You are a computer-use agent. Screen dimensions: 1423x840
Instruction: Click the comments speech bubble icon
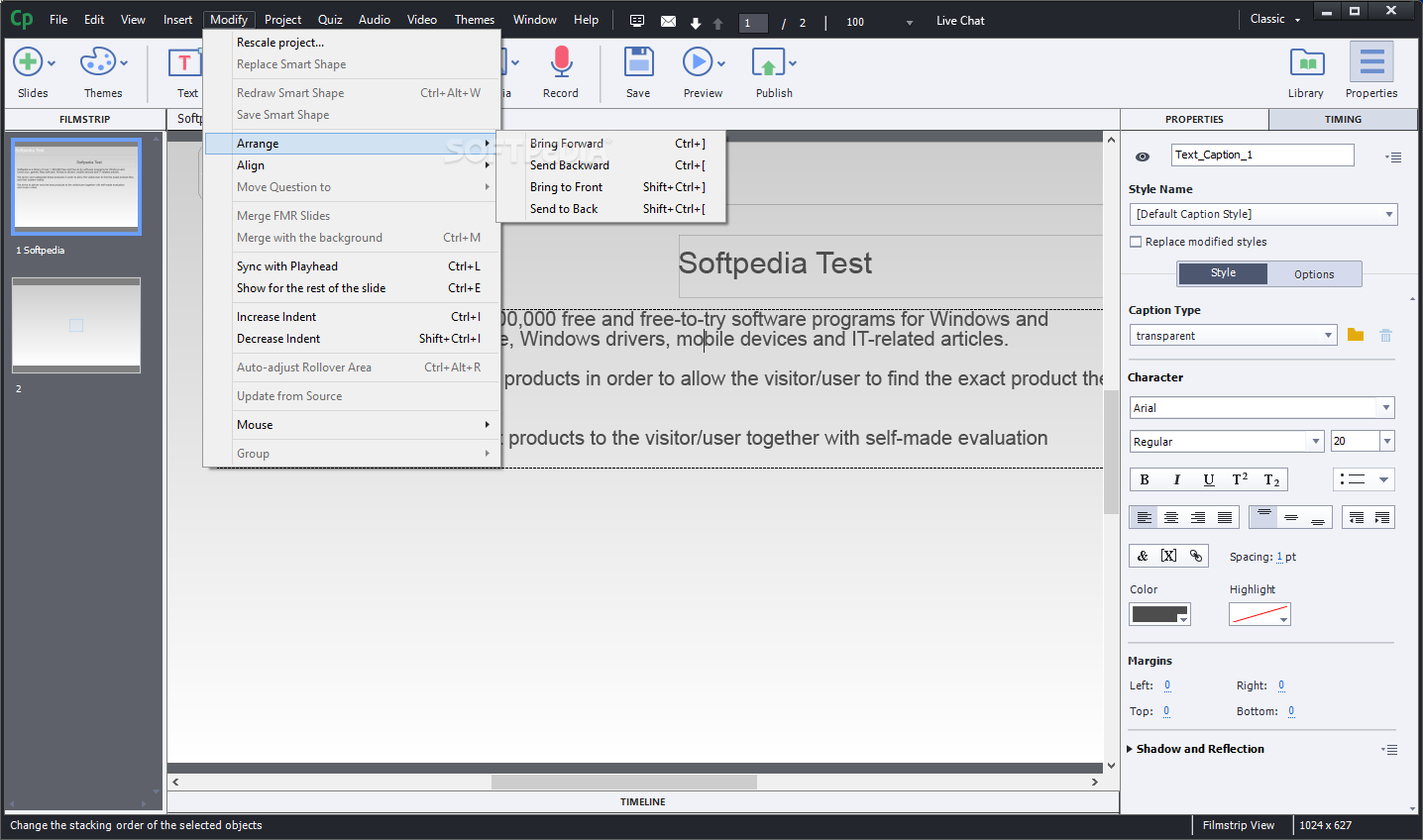[637, 21]
